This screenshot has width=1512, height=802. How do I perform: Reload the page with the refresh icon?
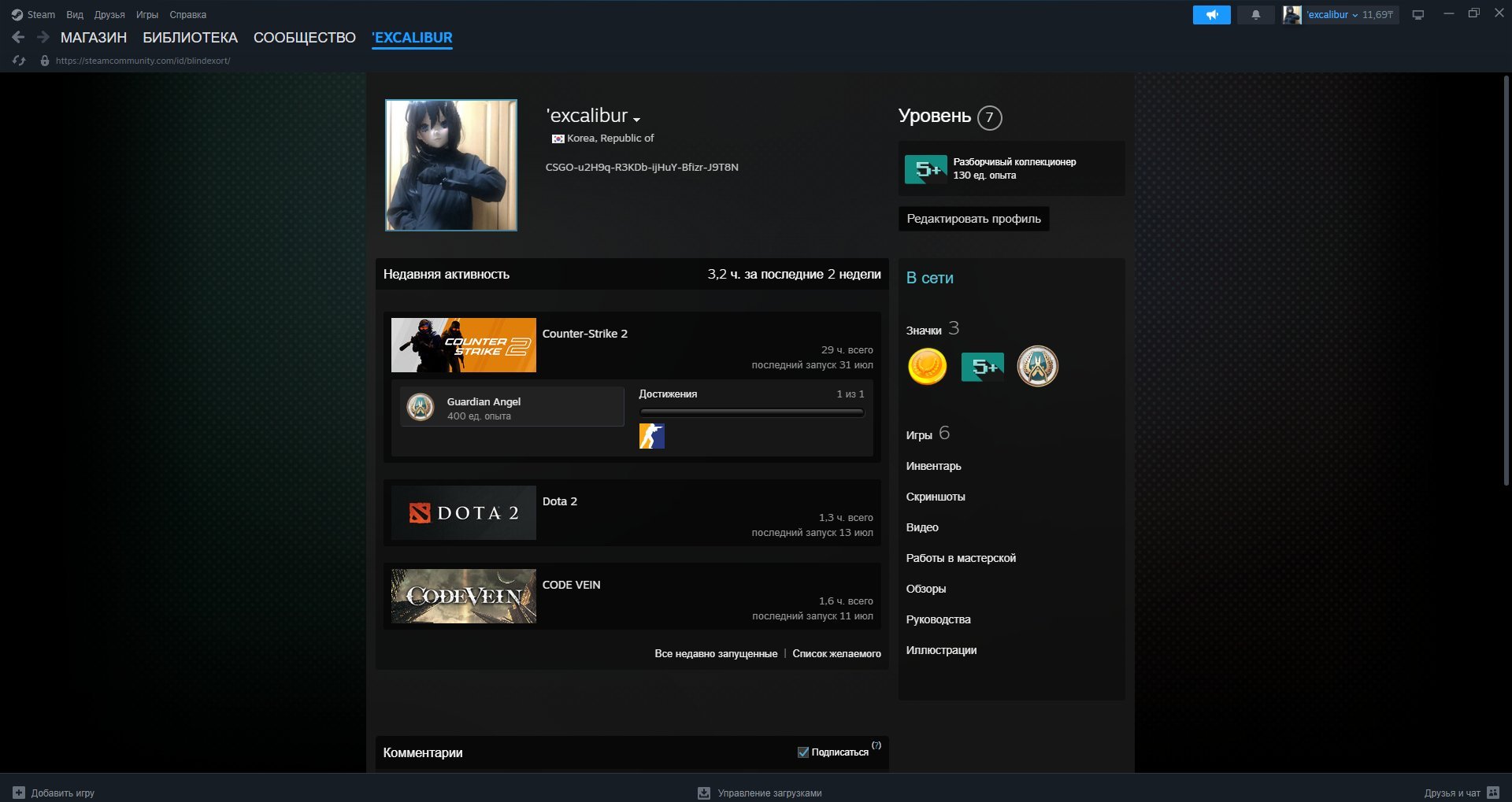(x=19, y=61)
